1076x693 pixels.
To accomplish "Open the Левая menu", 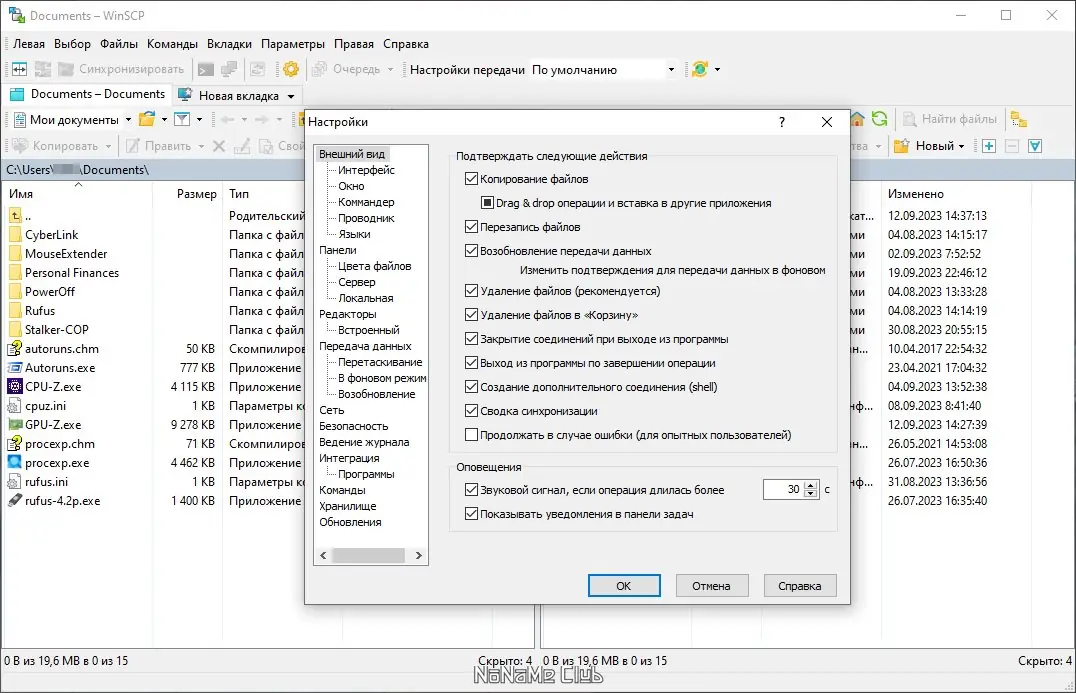I will pyautogui.click(x=29, y=44).
